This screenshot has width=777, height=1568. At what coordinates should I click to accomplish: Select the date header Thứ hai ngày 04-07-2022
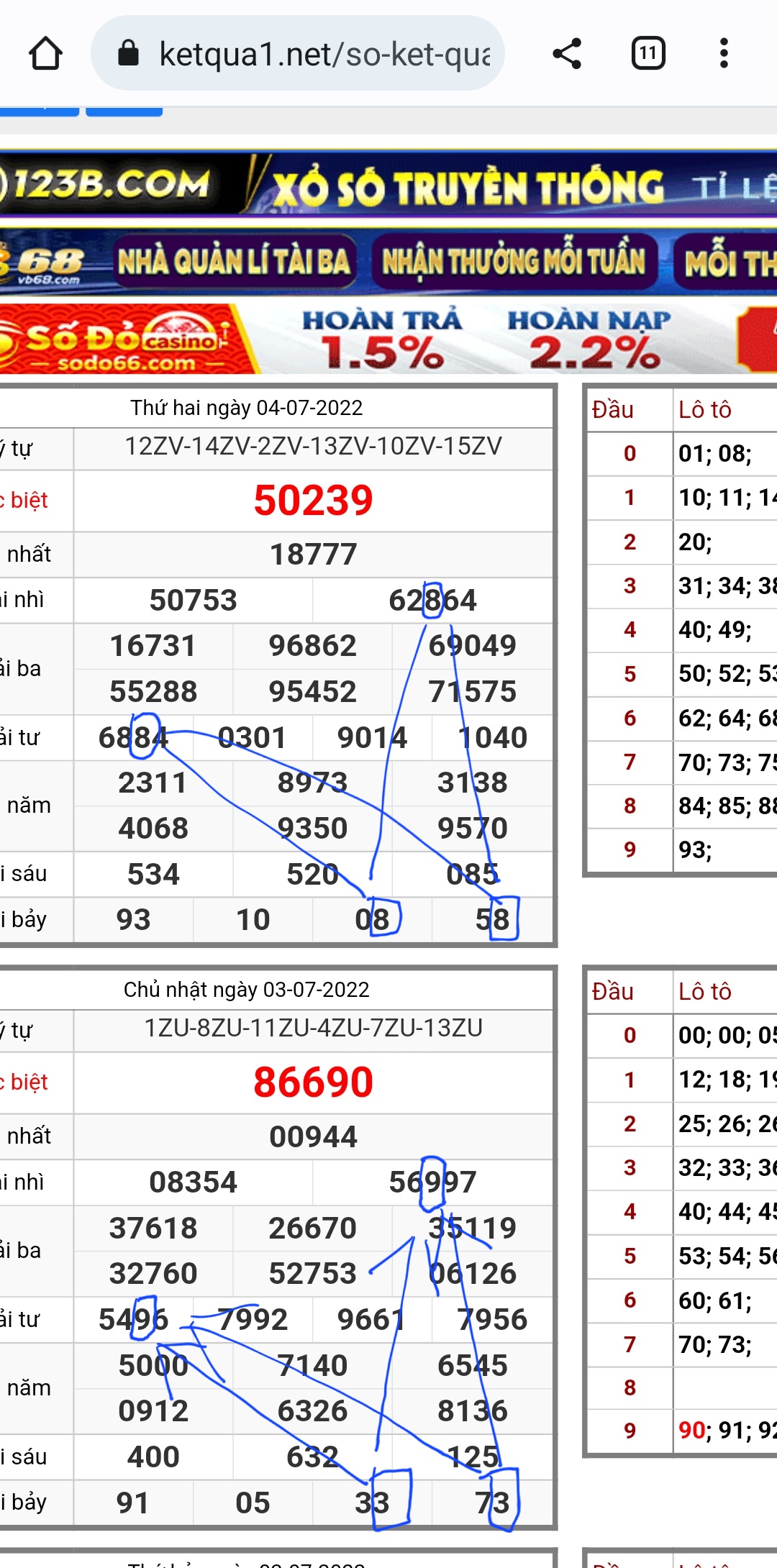(247, 408)
